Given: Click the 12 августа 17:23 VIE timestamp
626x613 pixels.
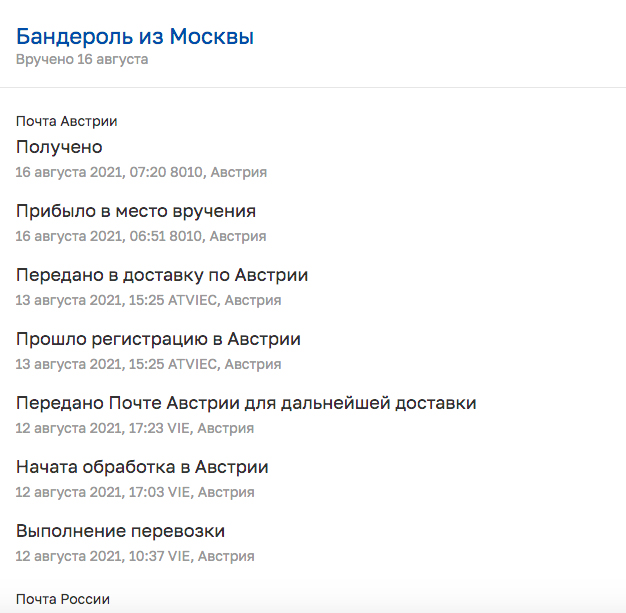Looking at the screenshot, I should [x=135, y=428].
